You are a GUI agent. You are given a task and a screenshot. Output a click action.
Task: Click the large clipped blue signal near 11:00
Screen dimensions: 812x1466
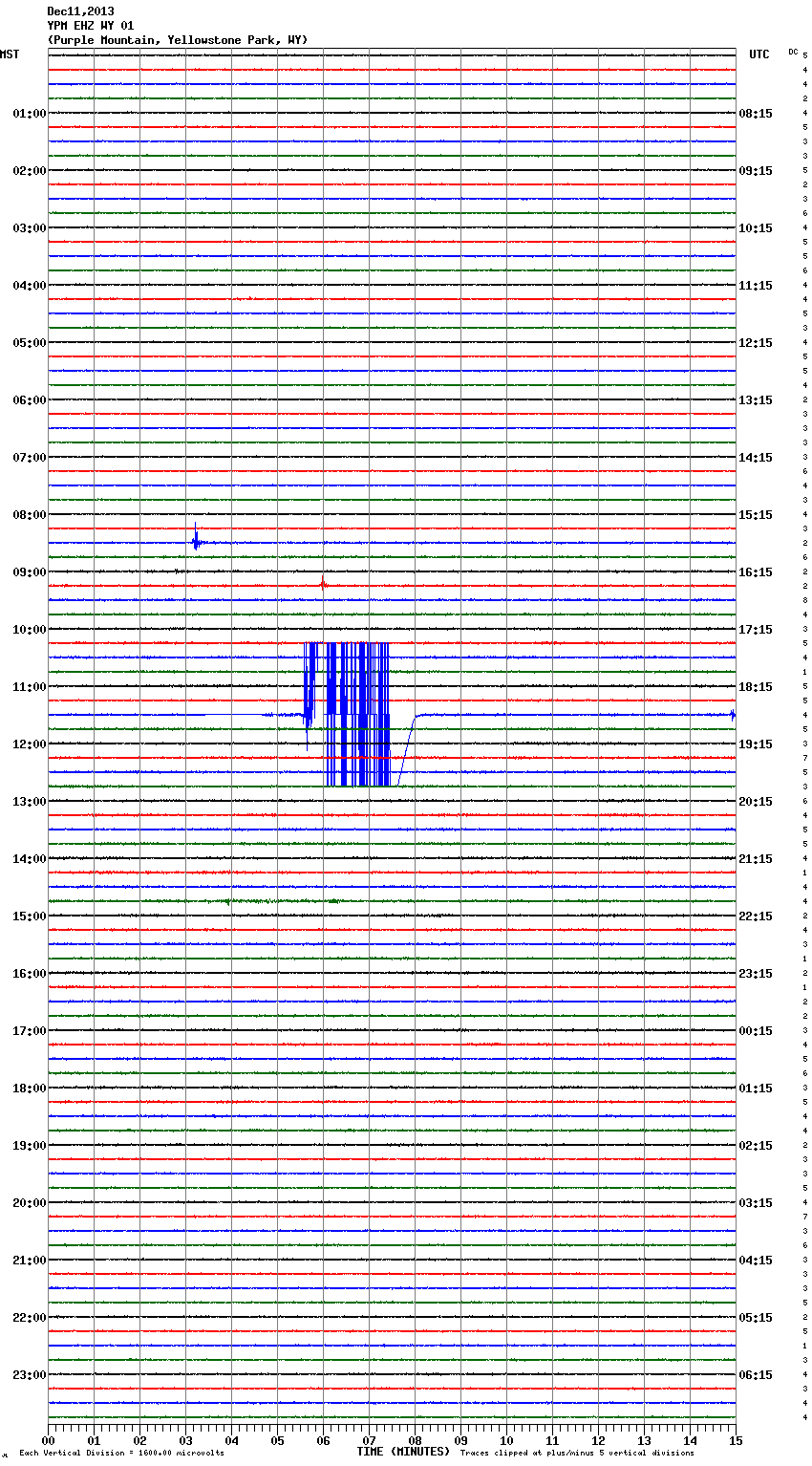[347, 714]
